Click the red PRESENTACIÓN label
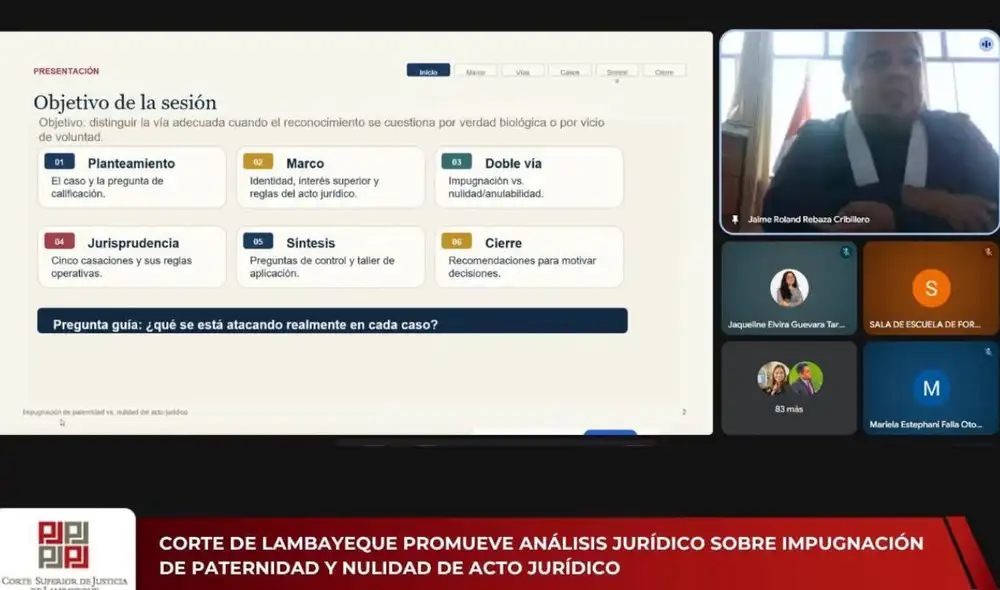Image resolution: width=1000 pixels, height=590 pixels. tap(66, 71)
